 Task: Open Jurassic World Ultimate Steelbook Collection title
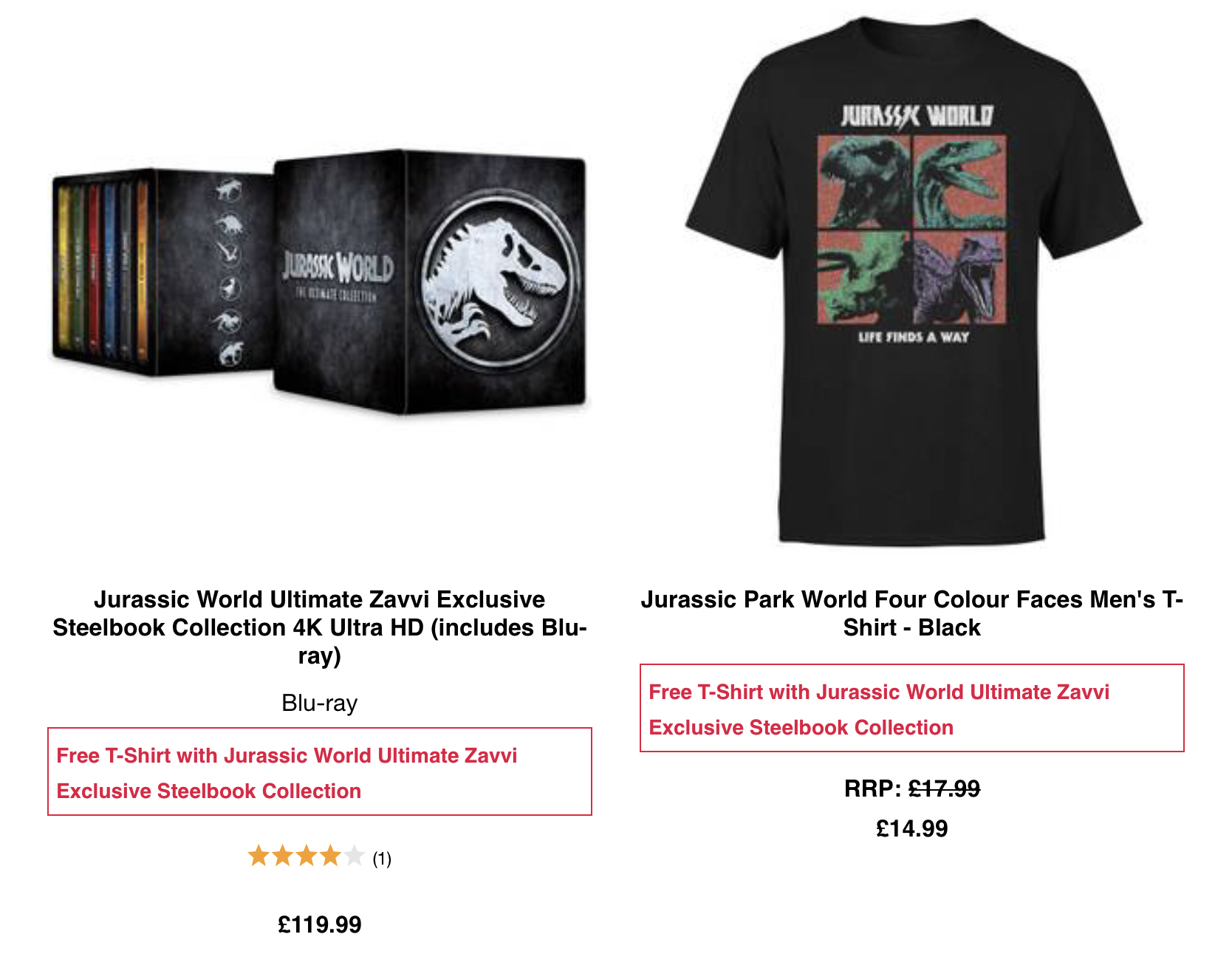(x=320, y=627)
